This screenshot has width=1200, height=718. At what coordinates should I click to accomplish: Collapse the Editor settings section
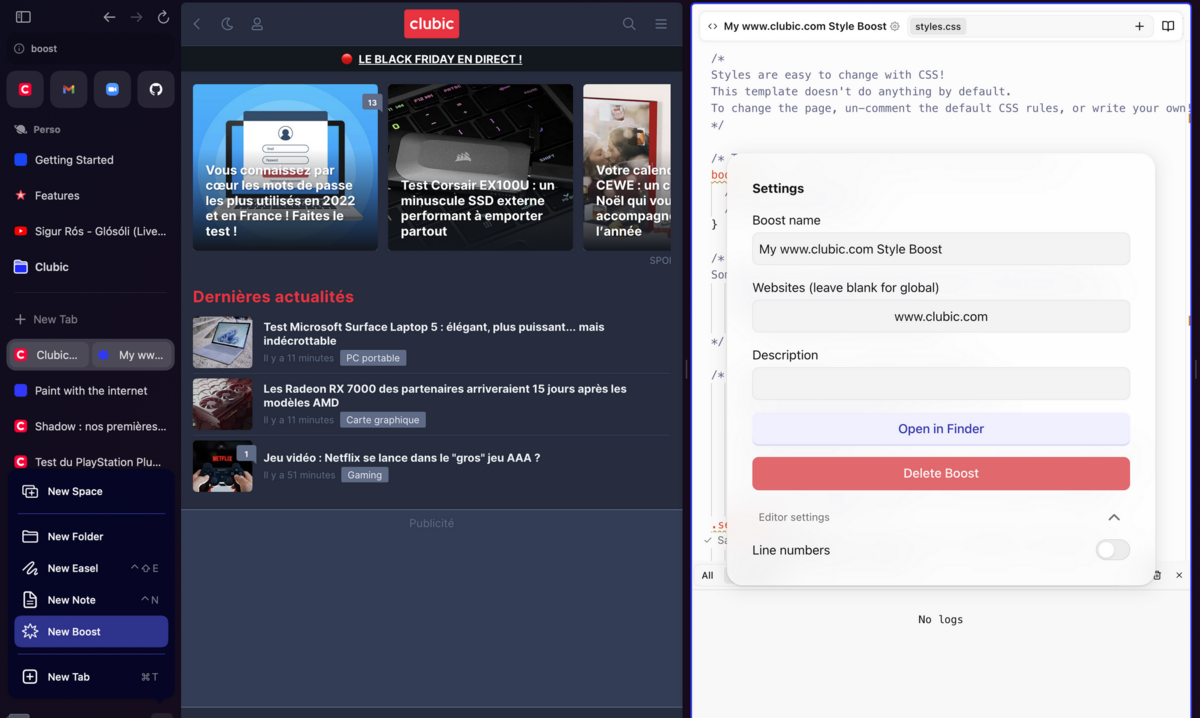pyautogui.click(x=1114, y=517)
